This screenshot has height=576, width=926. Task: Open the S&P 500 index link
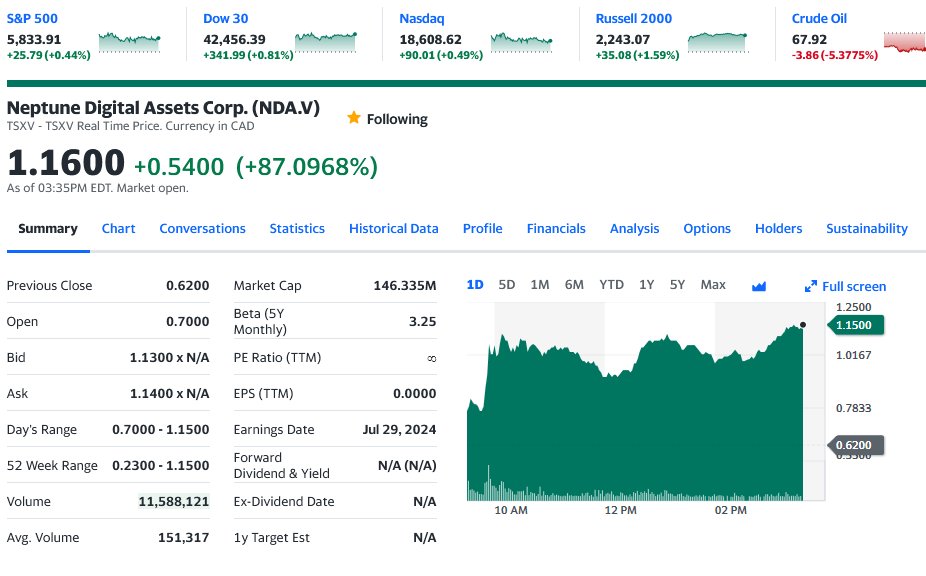coord(32,18)
